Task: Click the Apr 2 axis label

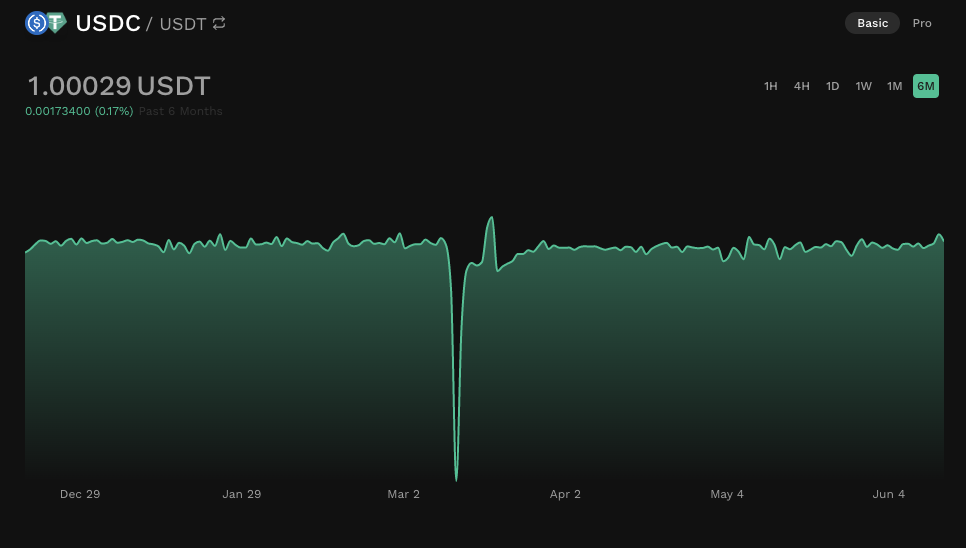Action: tap(565, 494)
